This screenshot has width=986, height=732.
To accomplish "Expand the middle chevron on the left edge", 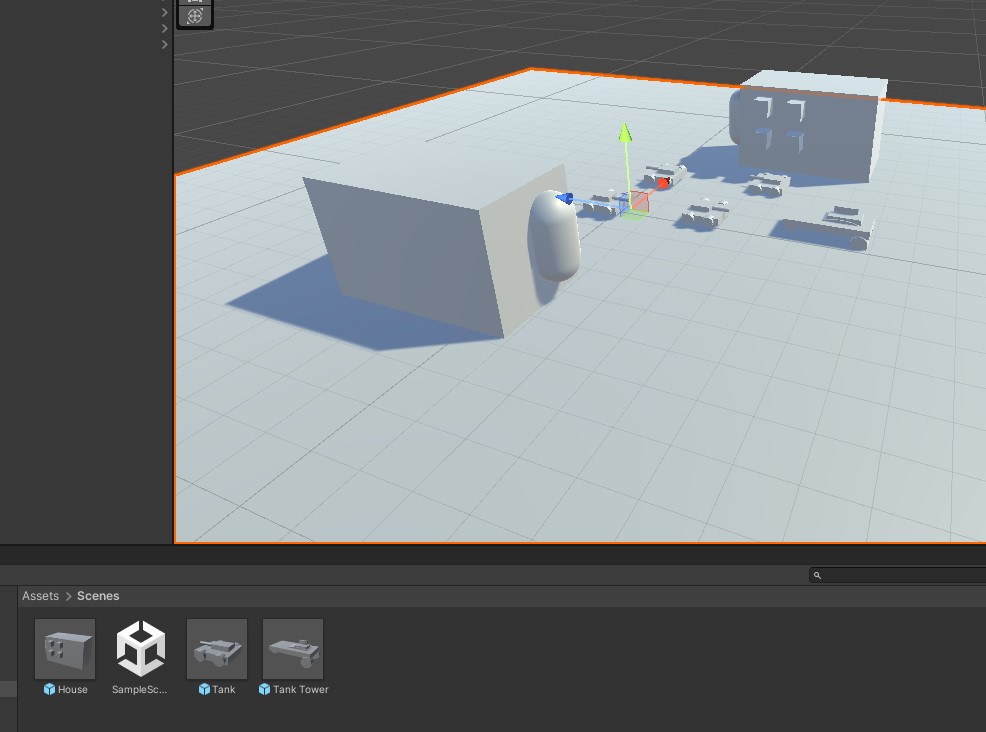I will (x=165, y=28).
